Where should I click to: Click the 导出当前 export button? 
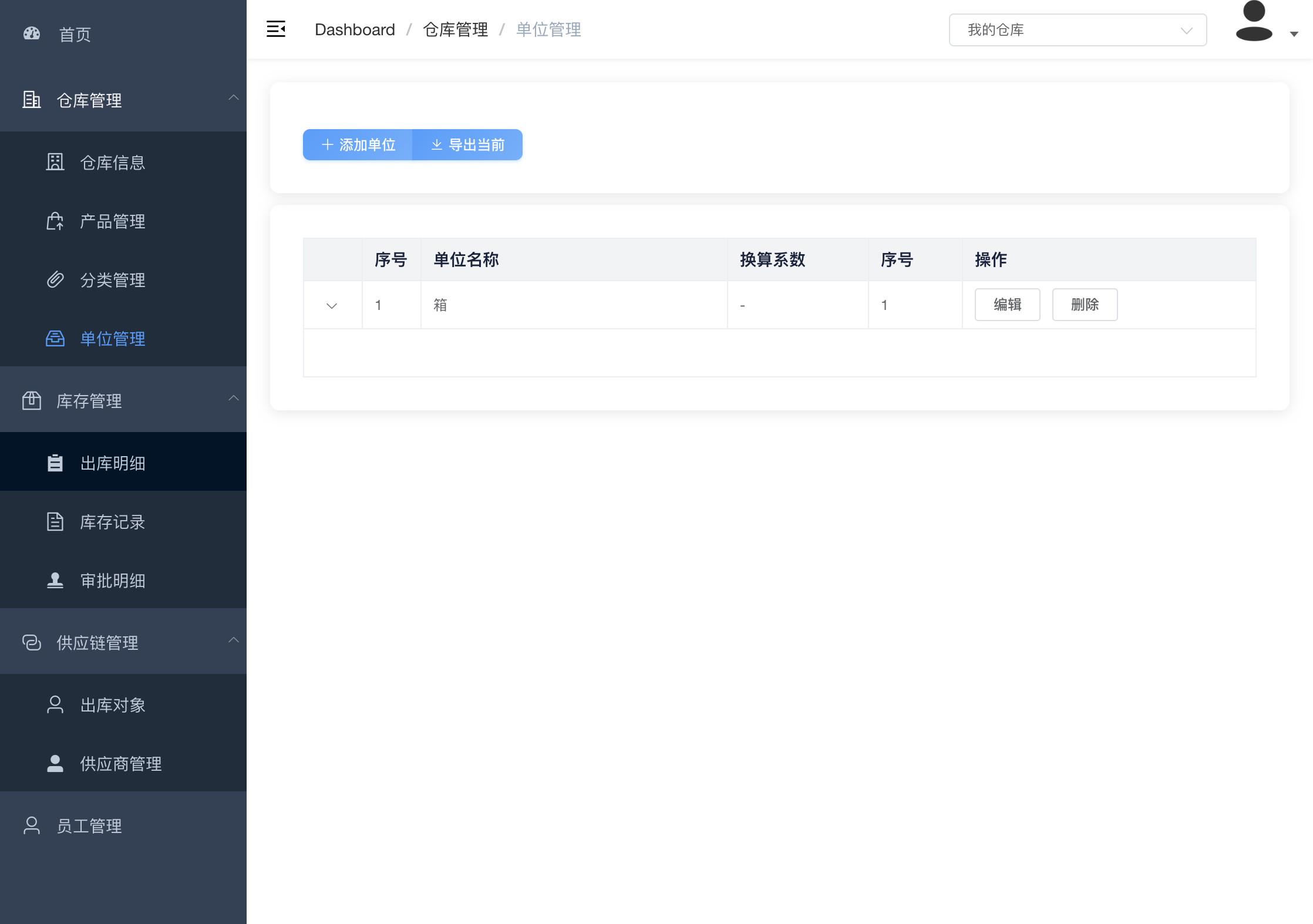(467, 145)
